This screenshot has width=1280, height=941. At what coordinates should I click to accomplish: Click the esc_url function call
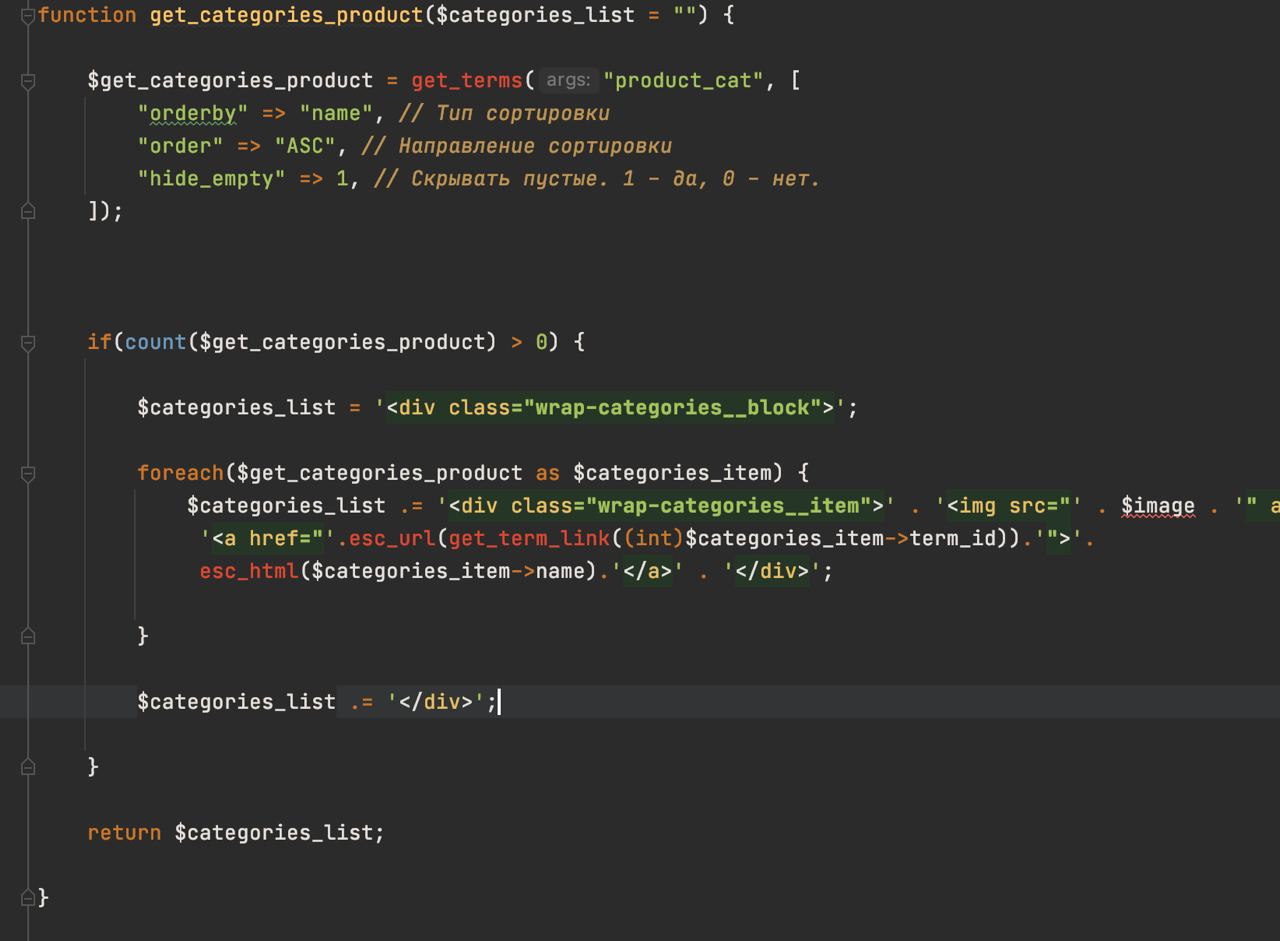pos(392,538)
